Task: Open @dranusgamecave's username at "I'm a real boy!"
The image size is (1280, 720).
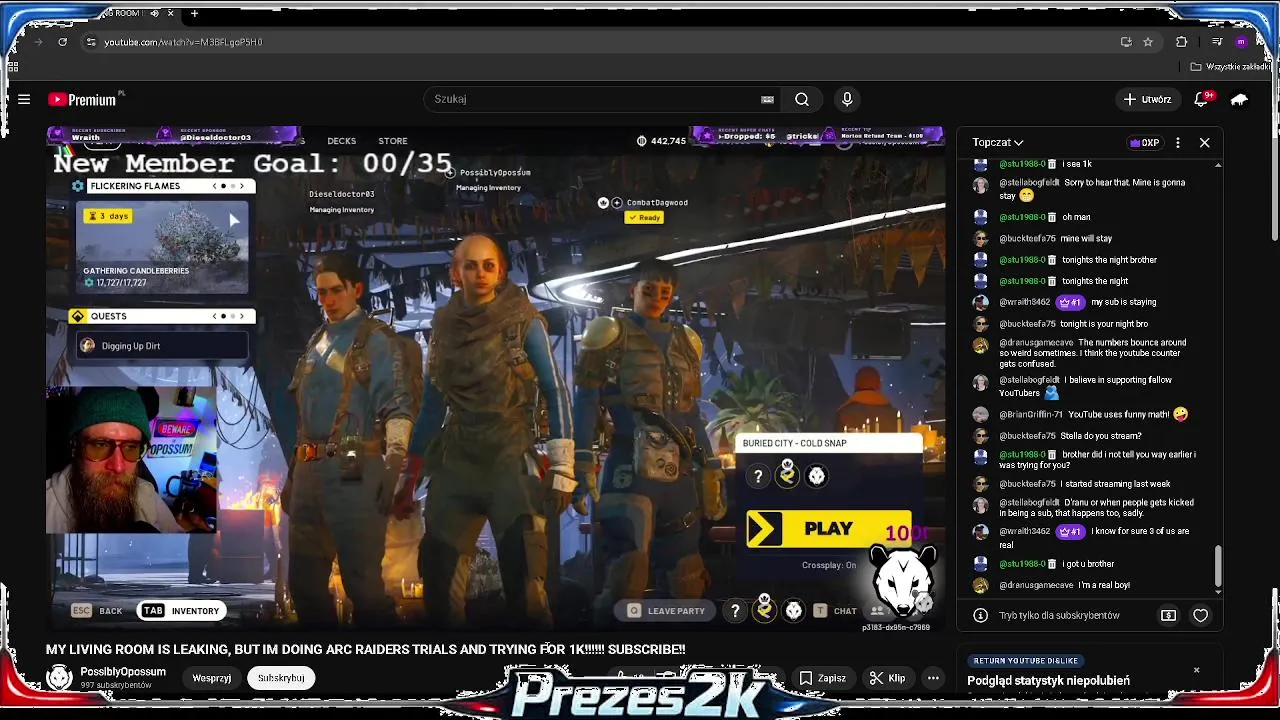Action: [1036, 585]
